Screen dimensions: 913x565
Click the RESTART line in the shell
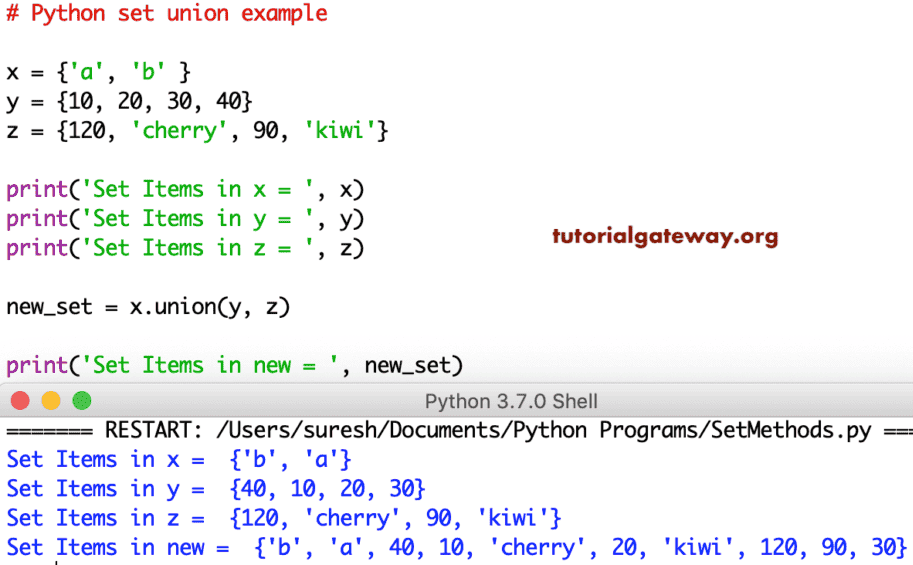(459, 430)
